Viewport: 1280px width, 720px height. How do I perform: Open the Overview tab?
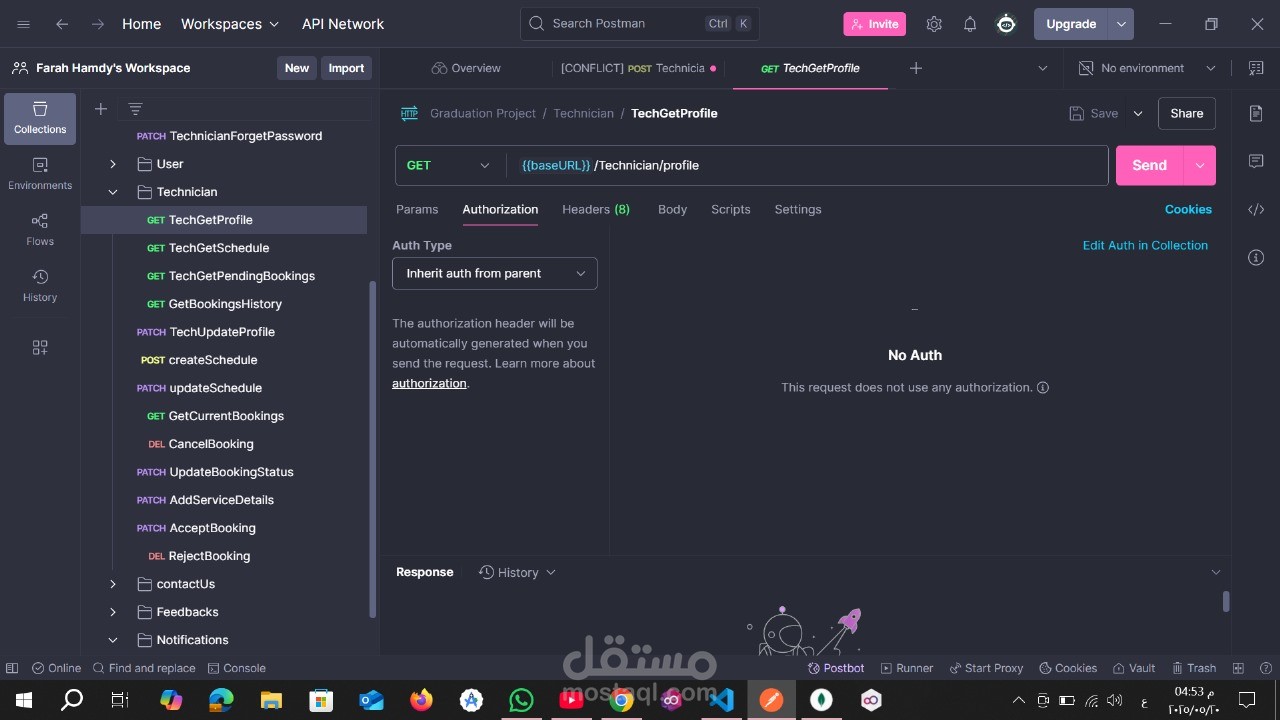point(466,68)
